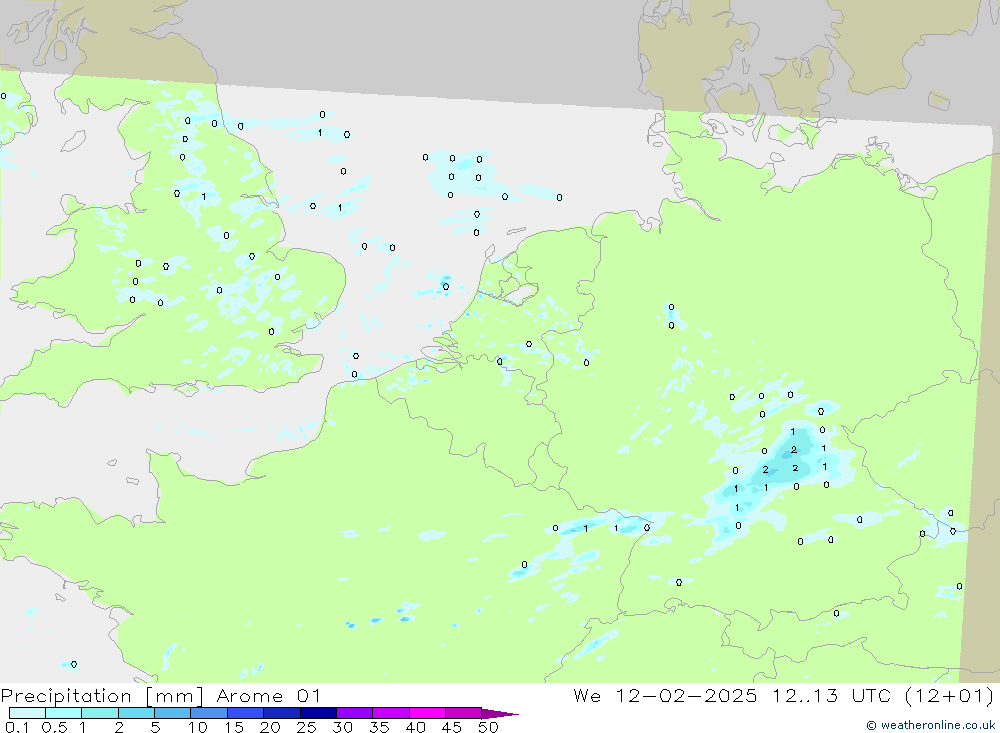Click the legend label '20'
Image resolution: width=1000 pixels, height=733 pixels.
[270, 727]
